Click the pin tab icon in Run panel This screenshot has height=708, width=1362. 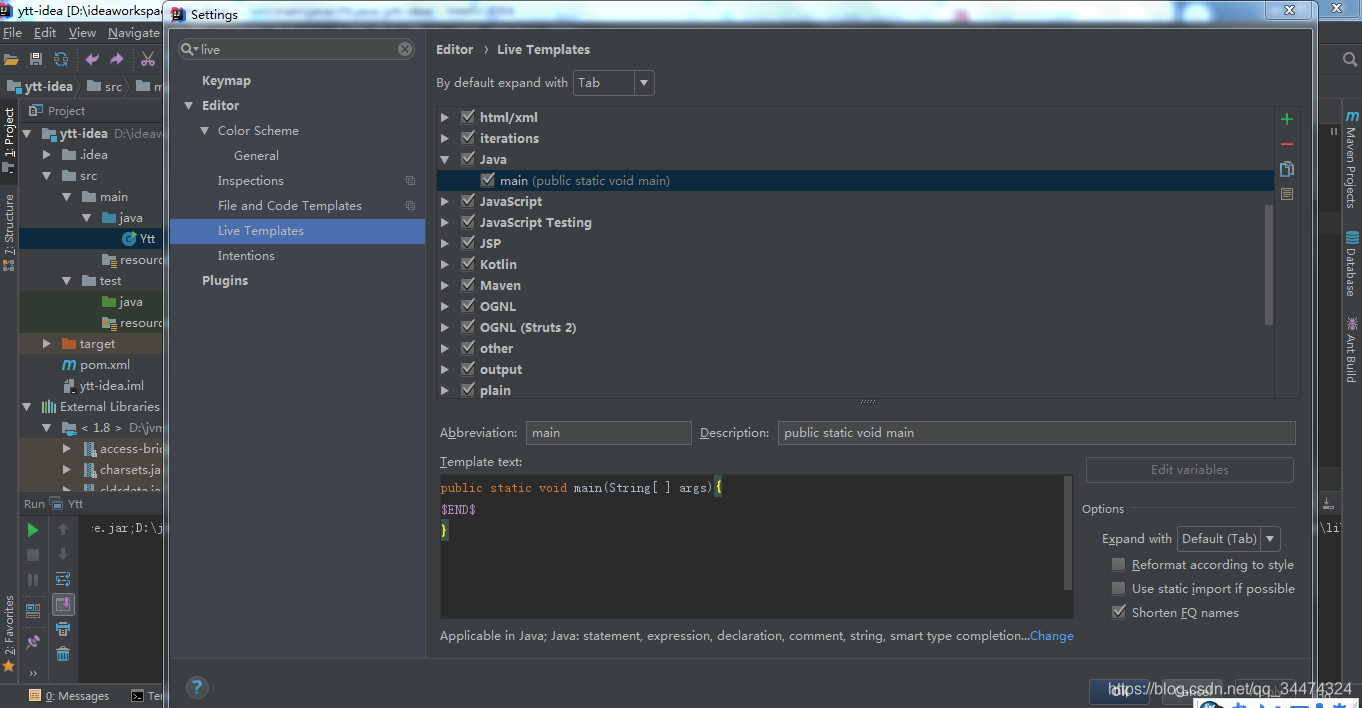coord(33,641)
